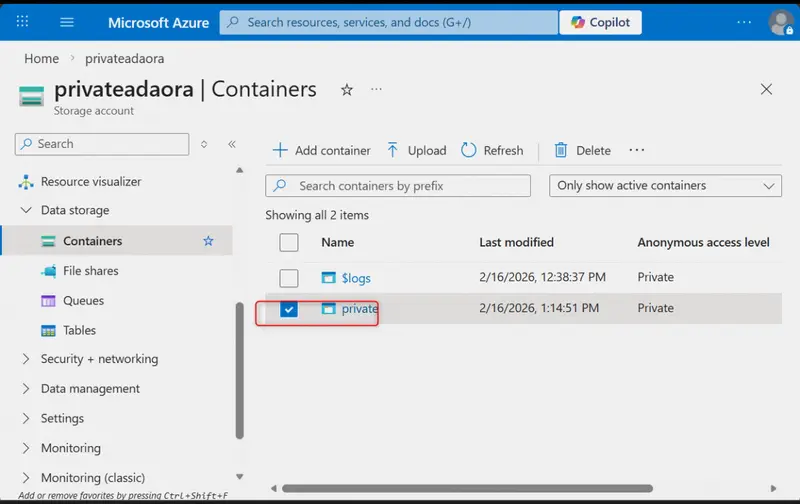Open the header more options ellipsis
This screenshot has height=504, width=800.
coord(744,22)
